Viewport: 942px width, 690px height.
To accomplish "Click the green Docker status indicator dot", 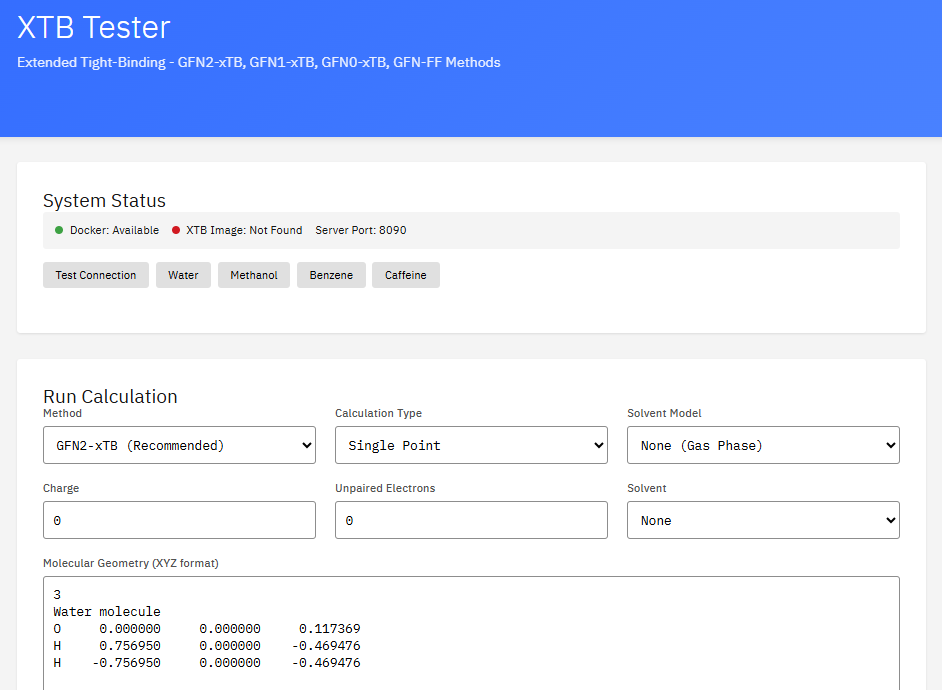I will 59,230.
